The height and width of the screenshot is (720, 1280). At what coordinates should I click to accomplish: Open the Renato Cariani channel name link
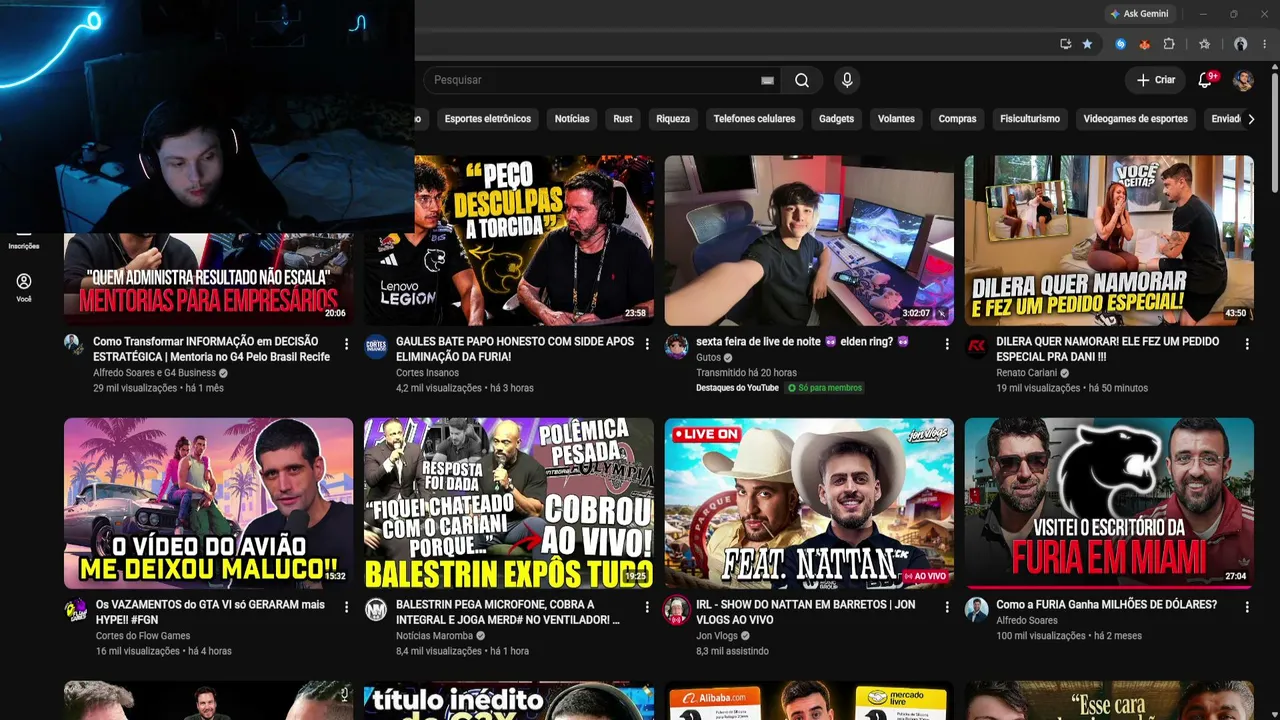tap(1026, 373)
